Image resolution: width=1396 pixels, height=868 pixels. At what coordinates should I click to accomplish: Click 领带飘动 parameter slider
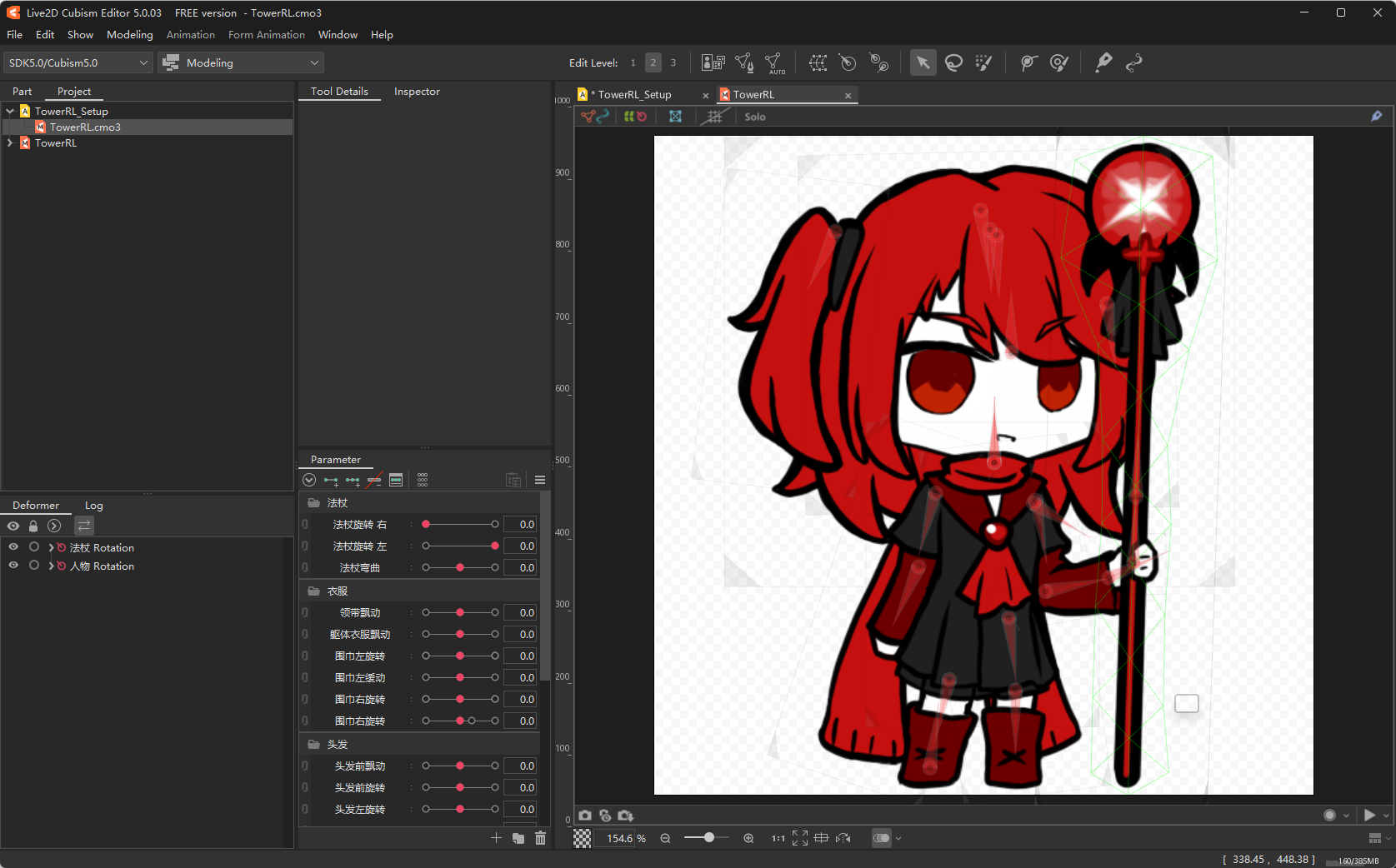tap(460, 612)
